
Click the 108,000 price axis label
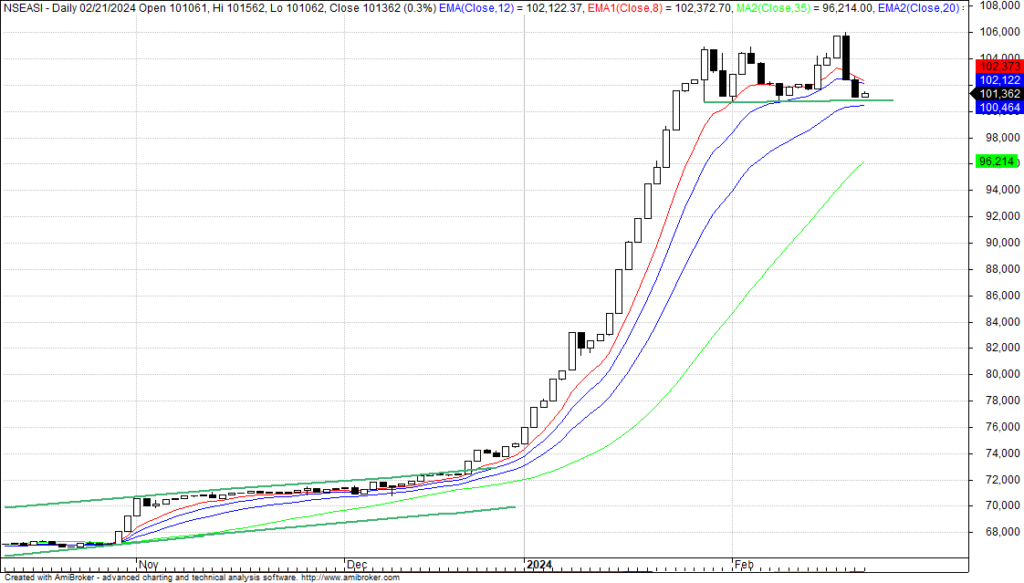[996, 5]
